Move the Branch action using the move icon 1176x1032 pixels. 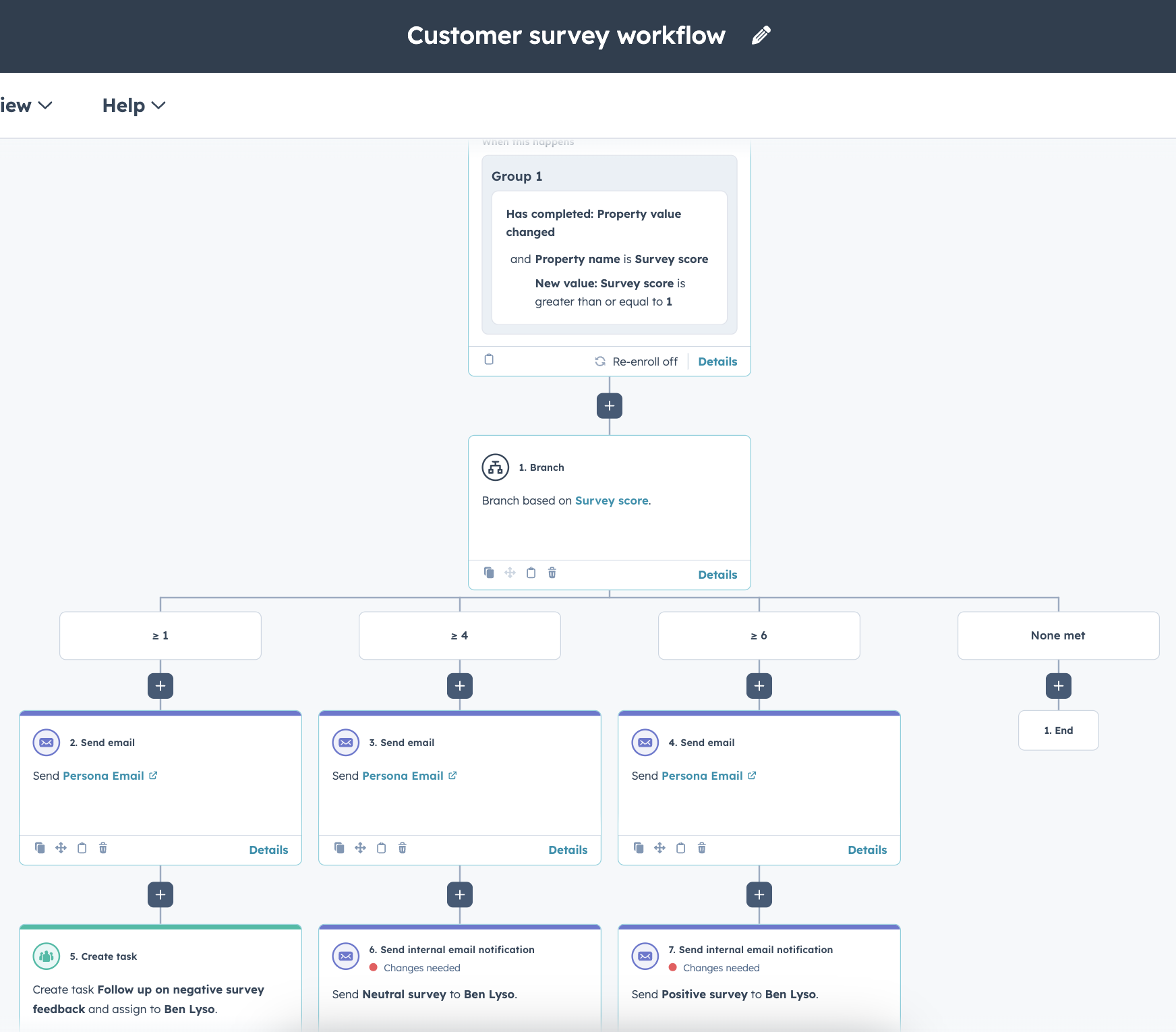pos(510,573)
